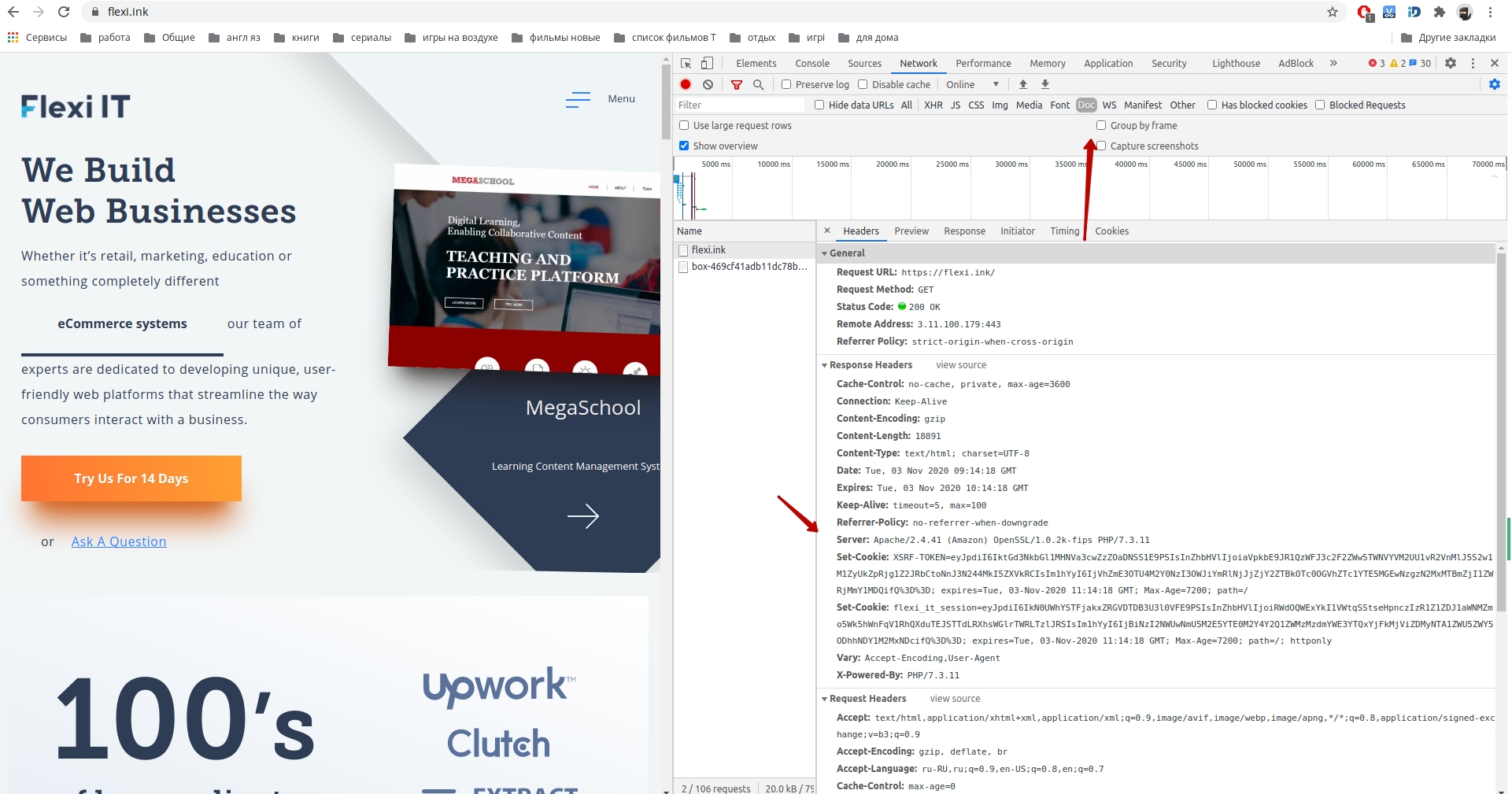Toggle the network filter funnel icon
1512x794 pixels.
(x=737, y=84)
